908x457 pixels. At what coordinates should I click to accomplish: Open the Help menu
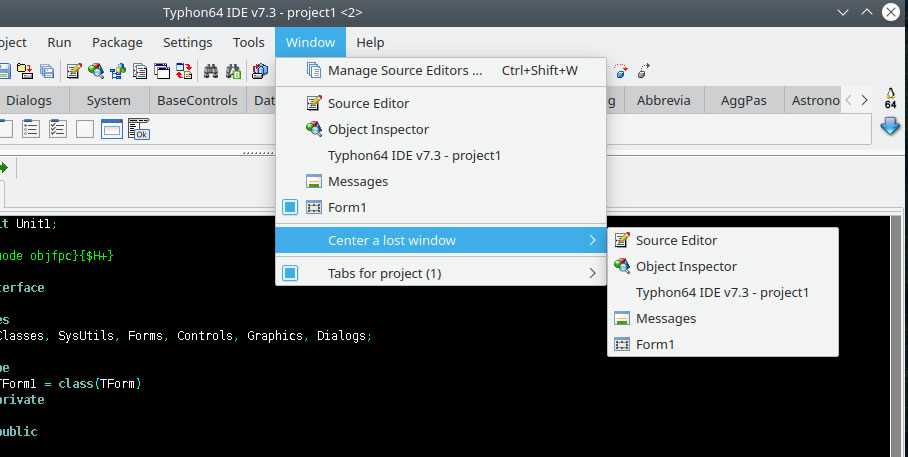click(370, 42)
